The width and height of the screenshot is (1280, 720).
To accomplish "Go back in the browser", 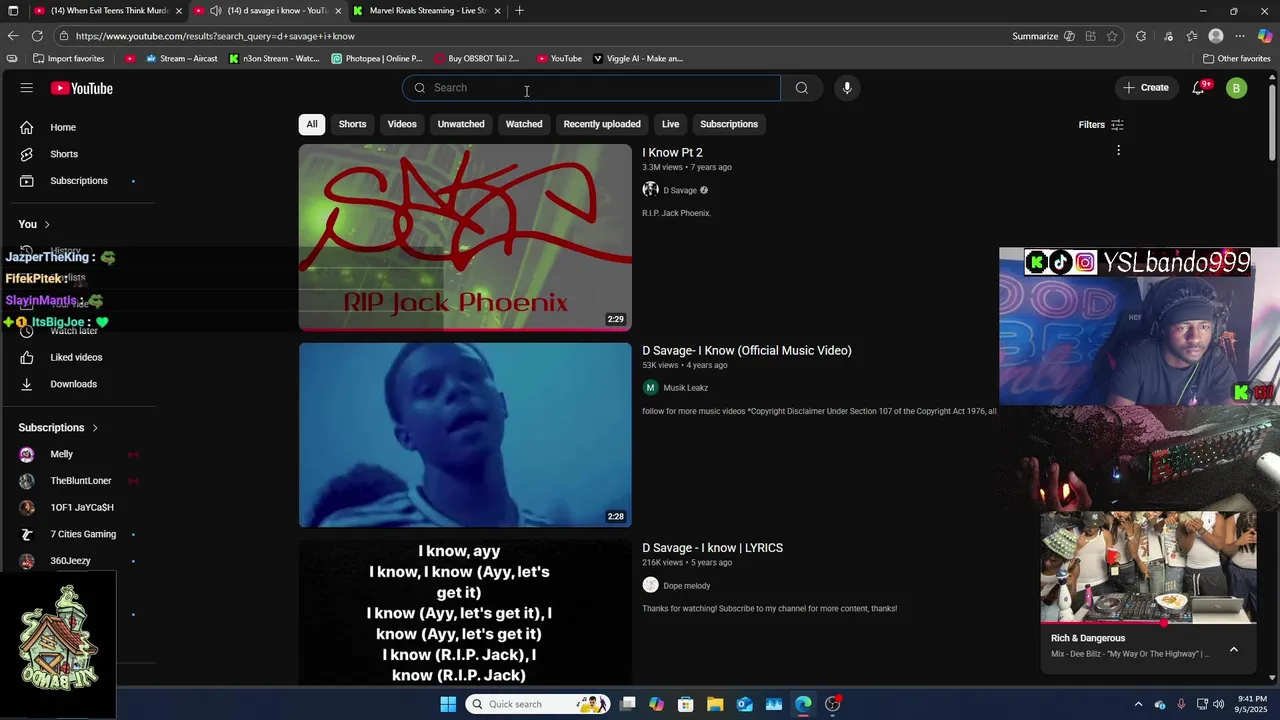I will 13,36.
